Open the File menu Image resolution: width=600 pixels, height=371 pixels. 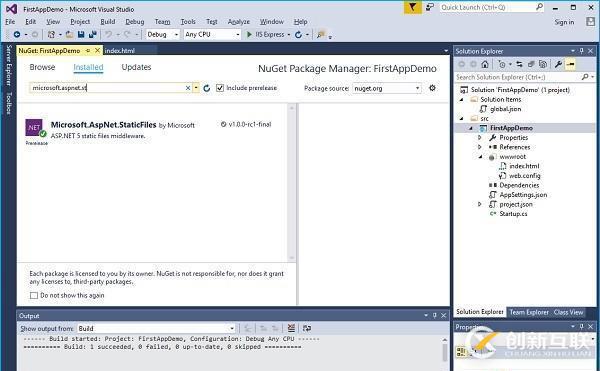(10, 22)
